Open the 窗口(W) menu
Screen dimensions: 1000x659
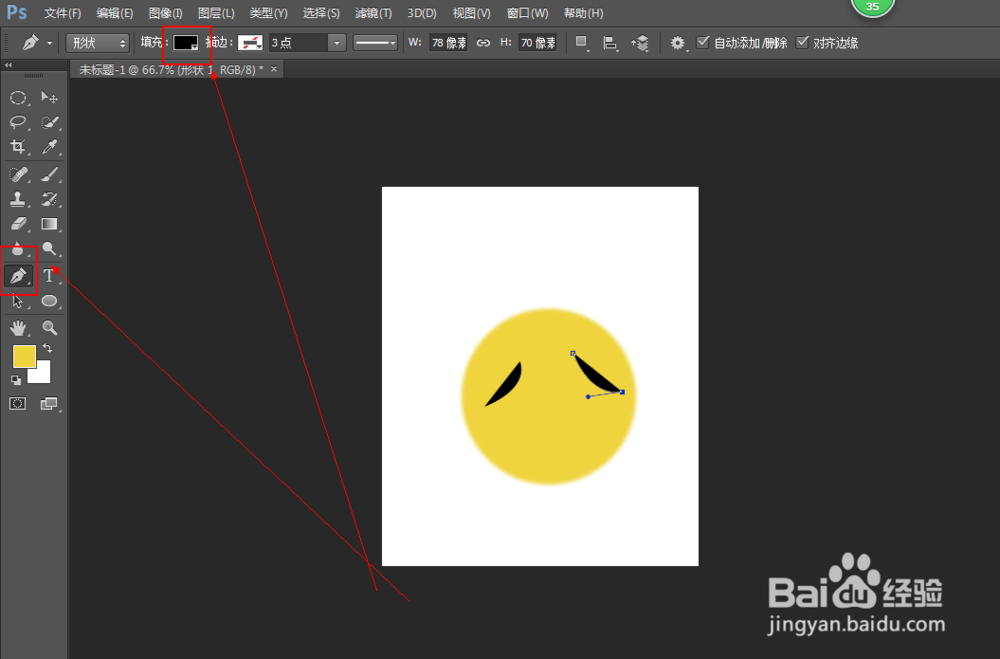click(x=527, y=13)
